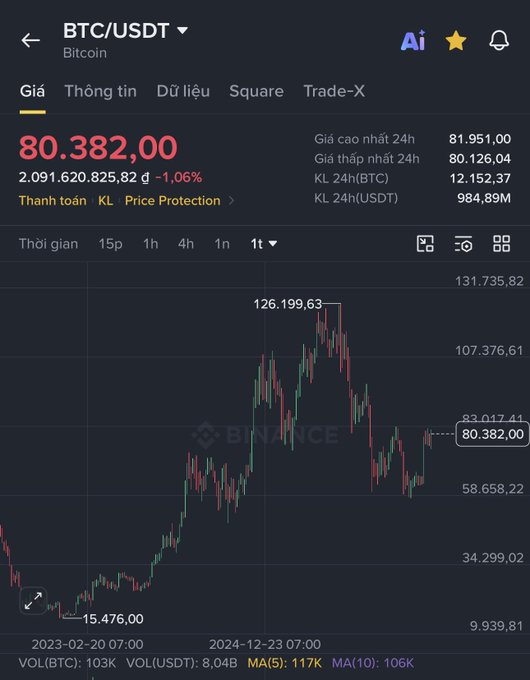Expand the BTC/USDT pair dropdown
This screenshot has height=680, width=530.
click(x=183, y=30)
